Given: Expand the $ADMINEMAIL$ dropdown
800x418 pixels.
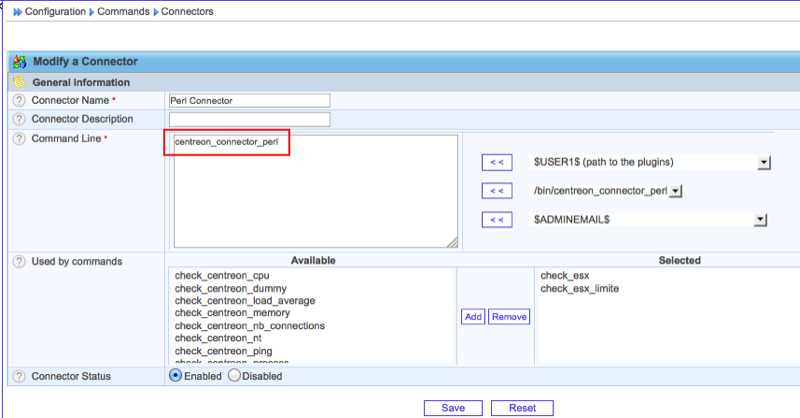Looking at the screenshot, I should tap(760, 219).
